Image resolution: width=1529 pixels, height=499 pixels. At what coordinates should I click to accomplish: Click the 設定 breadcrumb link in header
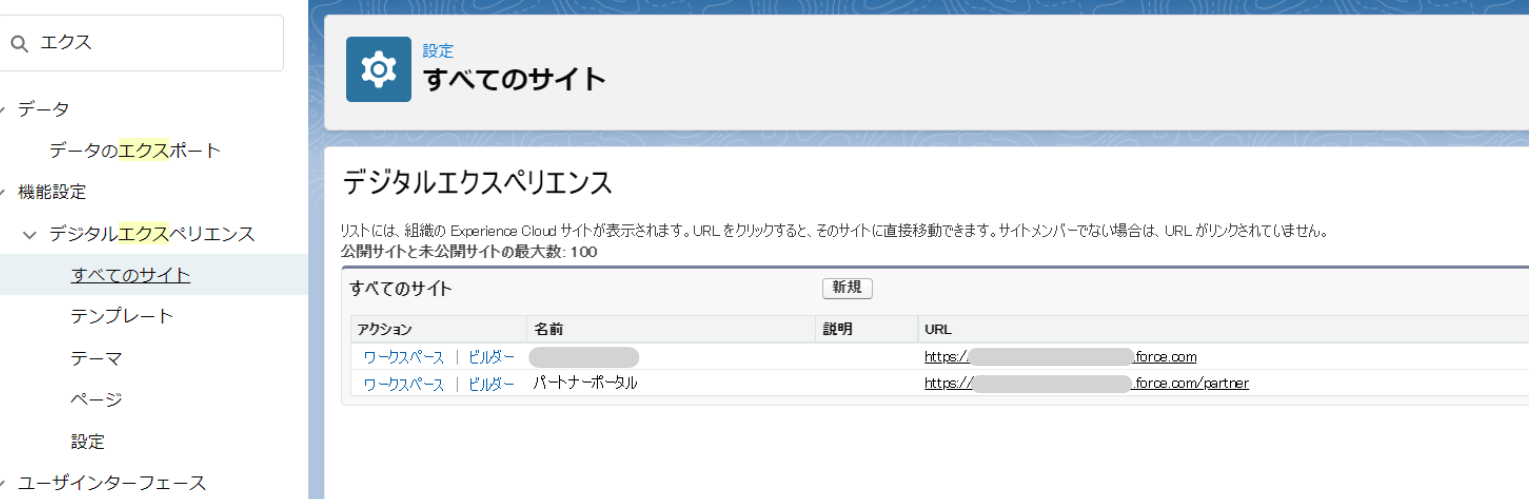pyautogui.click(x=438, y=51)
